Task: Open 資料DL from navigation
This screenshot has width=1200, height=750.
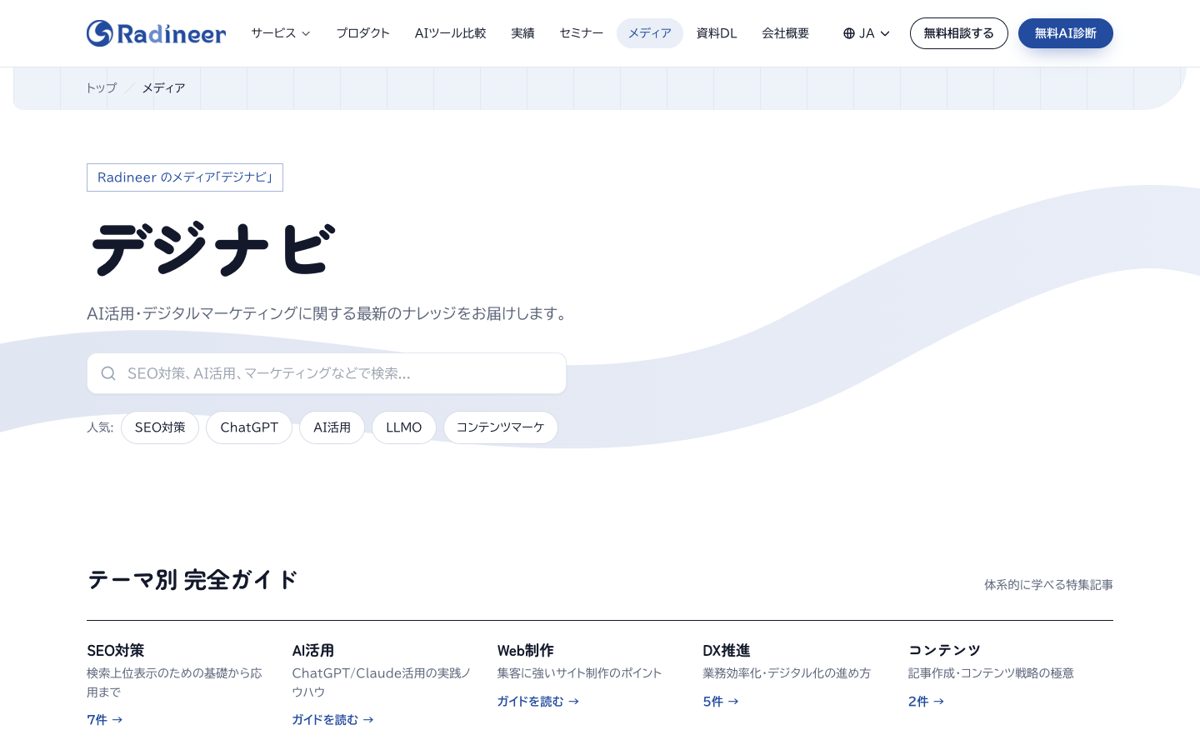Action: (x=717, y=33)
